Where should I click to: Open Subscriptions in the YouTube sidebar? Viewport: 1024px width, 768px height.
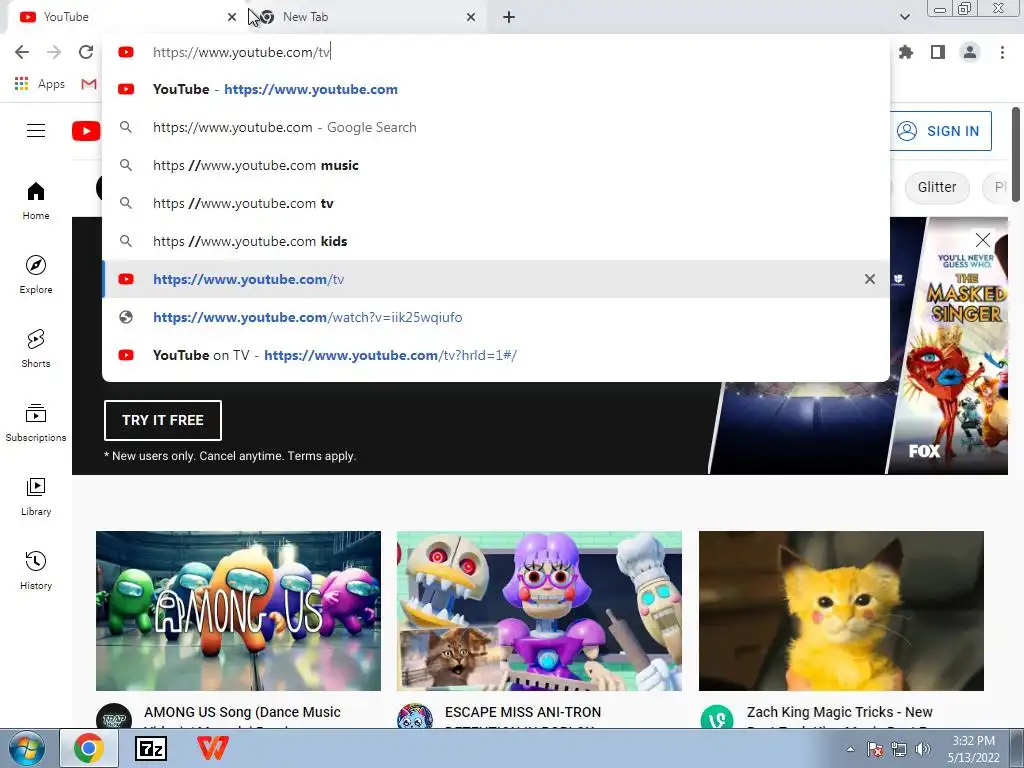point(36,423)
